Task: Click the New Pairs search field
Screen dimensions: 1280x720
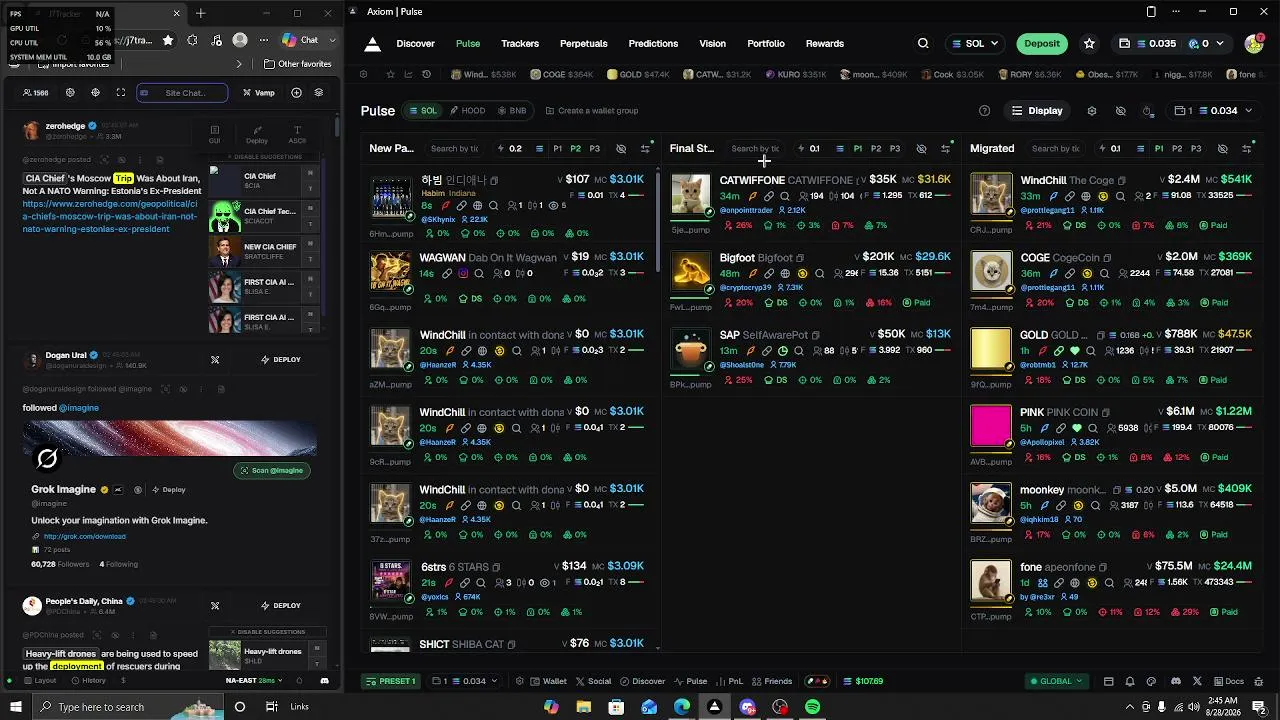Action: pos(455,149)
